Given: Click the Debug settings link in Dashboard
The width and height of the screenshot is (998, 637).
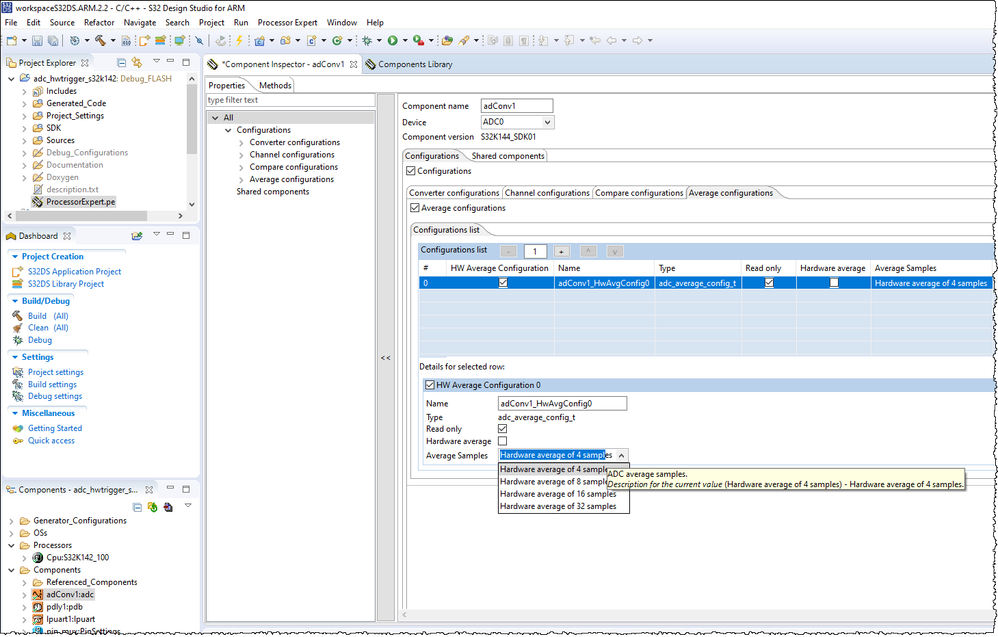Looking at the screenshot, I should 55,396.
